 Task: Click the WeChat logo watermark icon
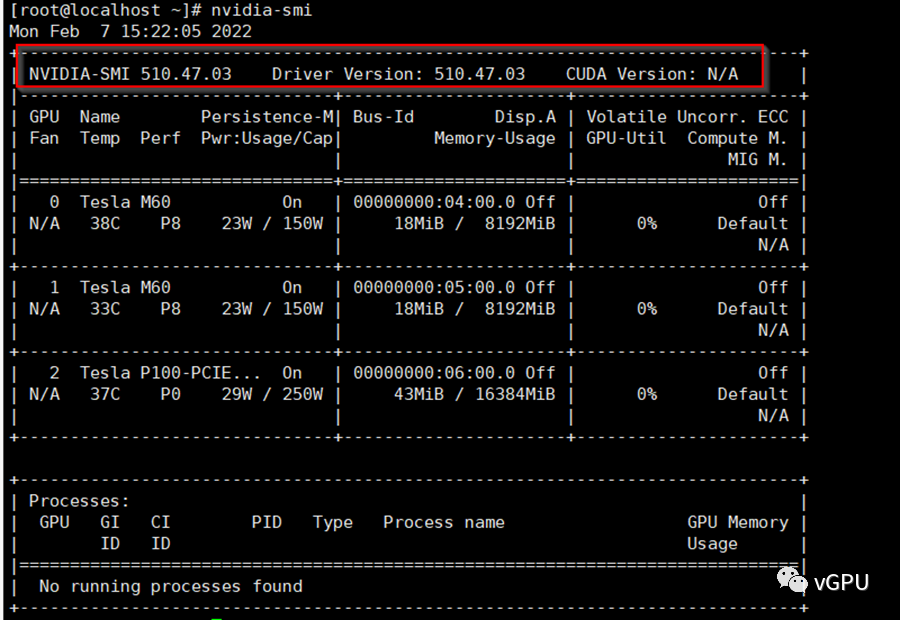793,581
